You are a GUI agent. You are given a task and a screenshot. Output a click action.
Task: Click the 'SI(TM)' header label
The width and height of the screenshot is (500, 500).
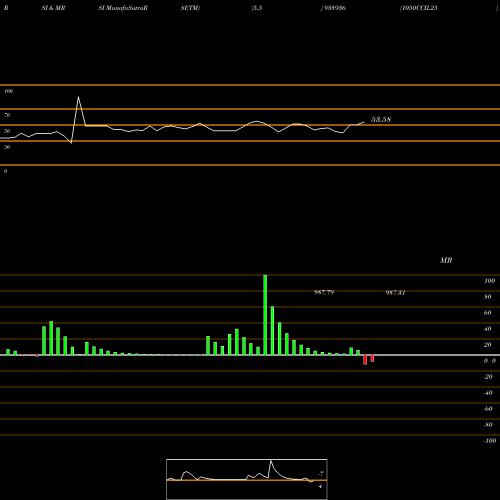pyautogui.click(x=190, y=8)
